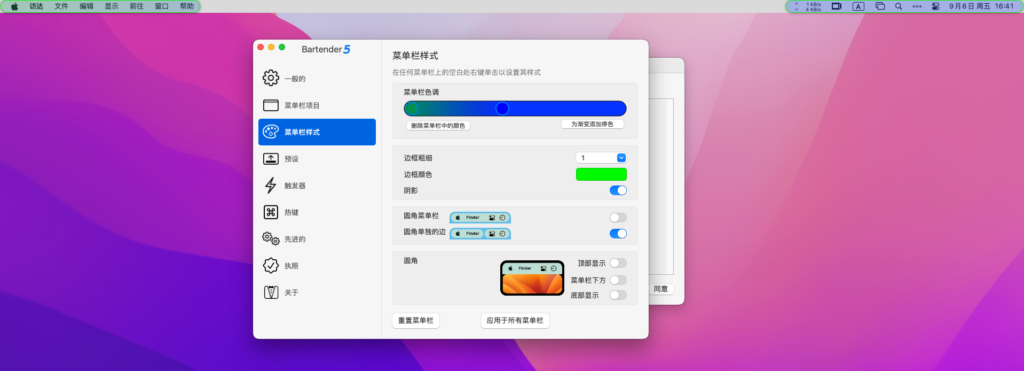Select the green gradient stop handle
Viewport: 1024px width, 371px height.
tap(411, 108)
